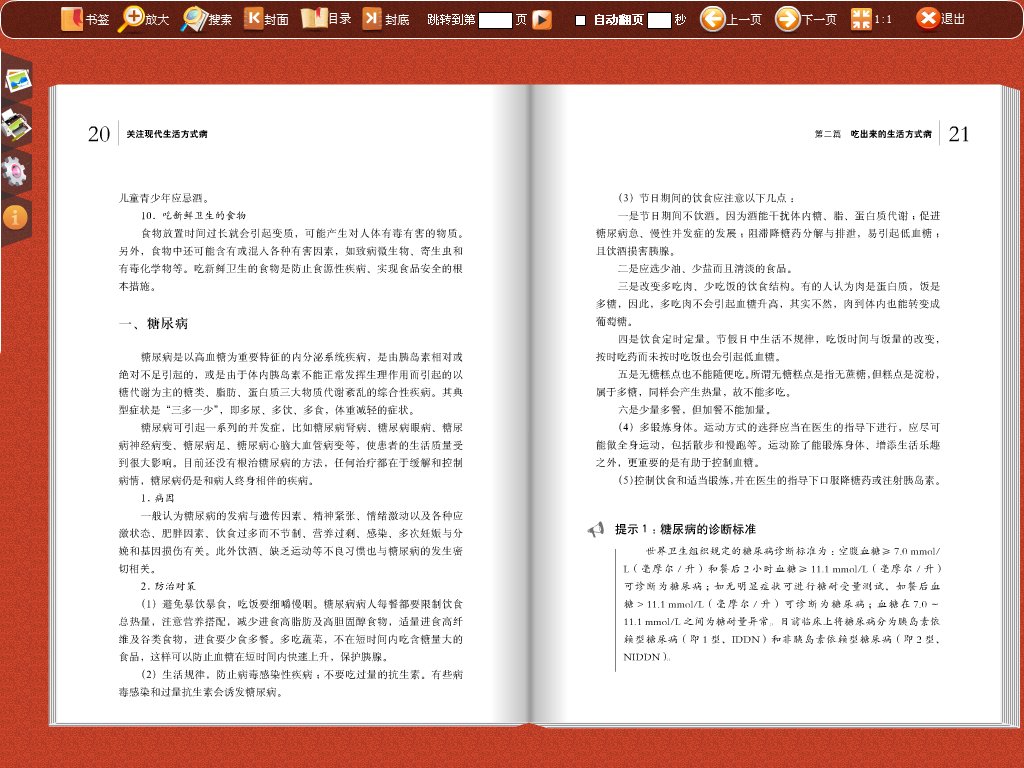This screenshot has width=1024, height=768.
Task: Click the line 儿童青少年应忌酒。
Action: pos(164,198)
